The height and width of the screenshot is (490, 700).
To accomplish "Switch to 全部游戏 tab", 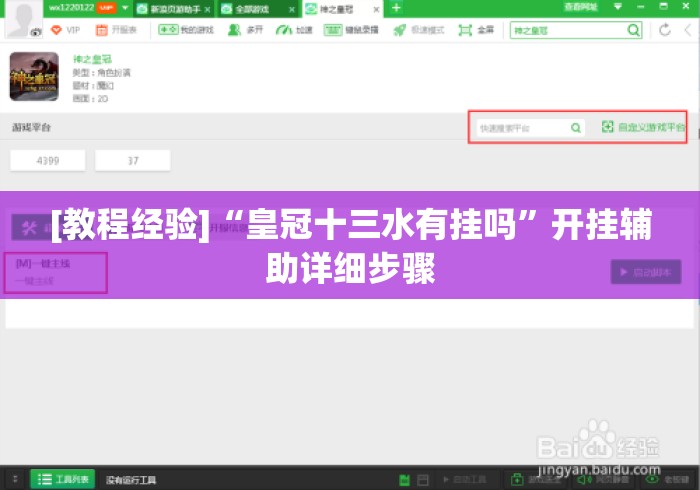I will [258, 9].
